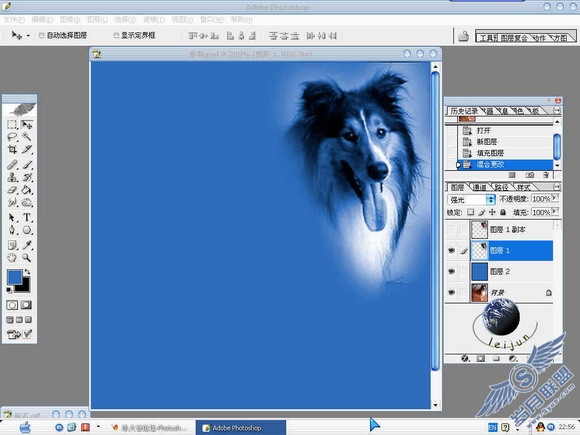This screenshot has width=580, height=435.
Task: Hide the 背景 layer eye icon
Action: coord(451,292)
